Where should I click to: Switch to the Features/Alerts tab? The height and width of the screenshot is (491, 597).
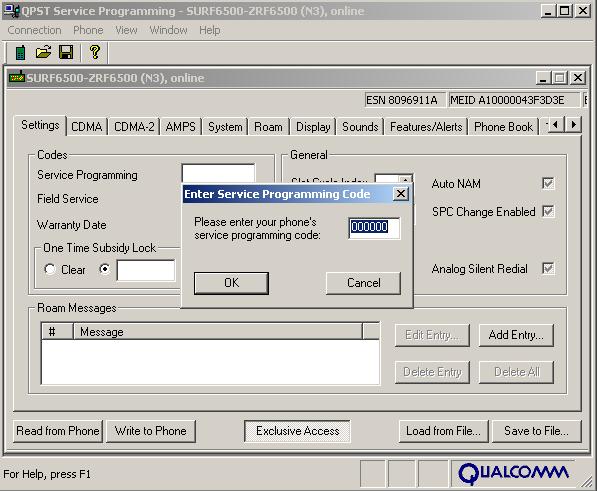coord(426,127)
